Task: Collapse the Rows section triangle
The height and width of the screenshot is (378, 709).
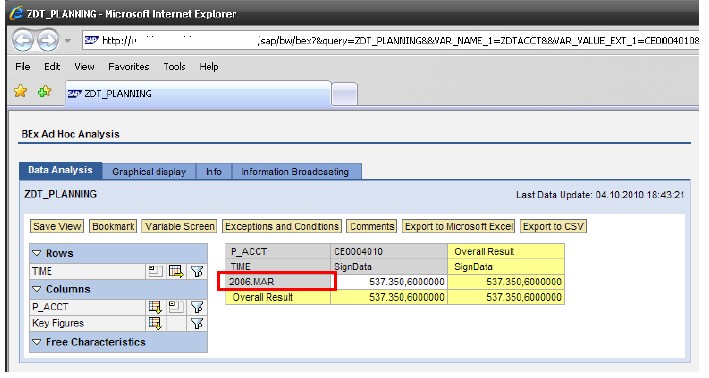Action: [x=37, y=253]
